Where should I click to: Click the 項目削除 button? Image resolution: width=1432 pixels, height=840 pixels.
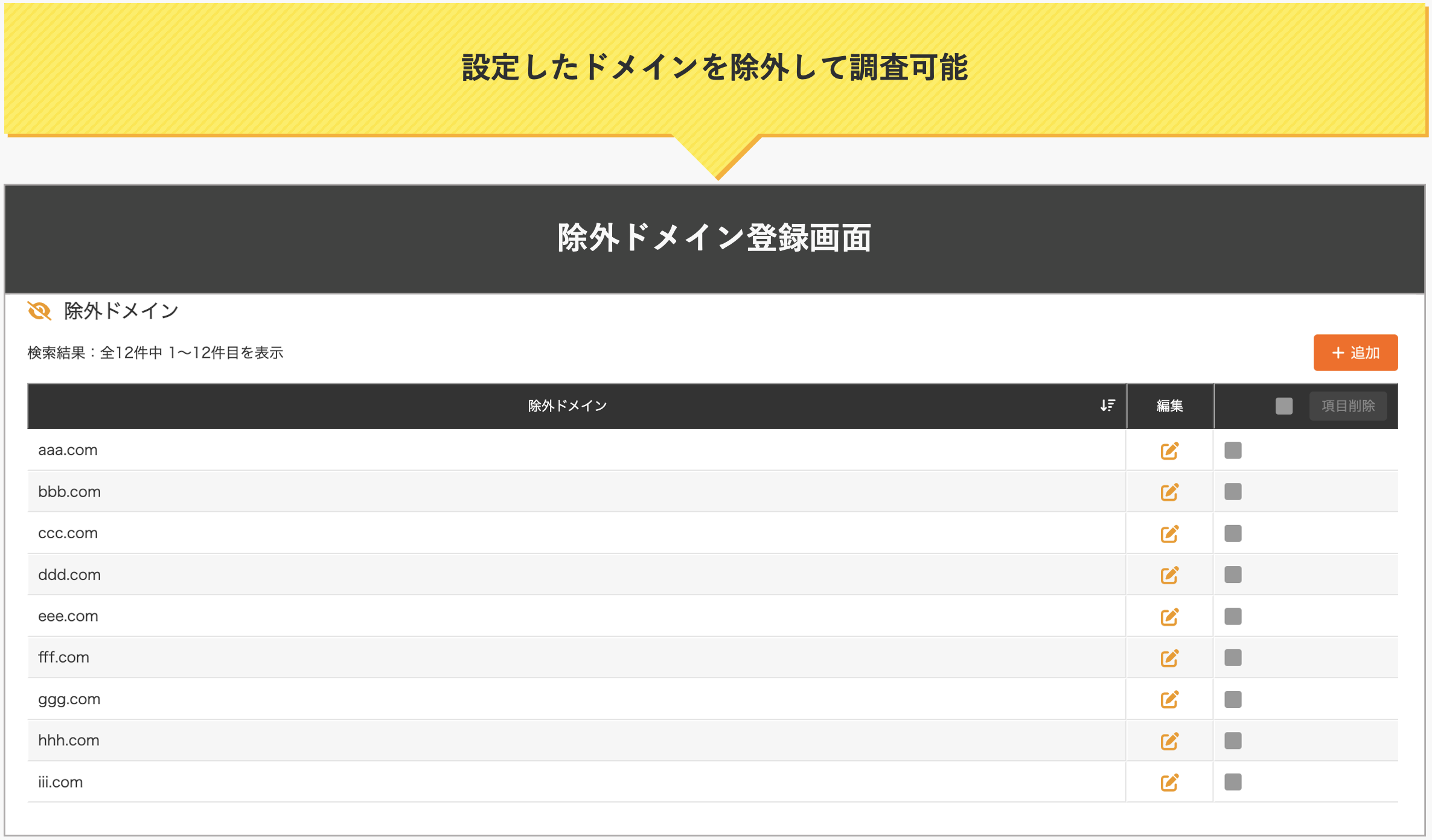pos(1348,406)
